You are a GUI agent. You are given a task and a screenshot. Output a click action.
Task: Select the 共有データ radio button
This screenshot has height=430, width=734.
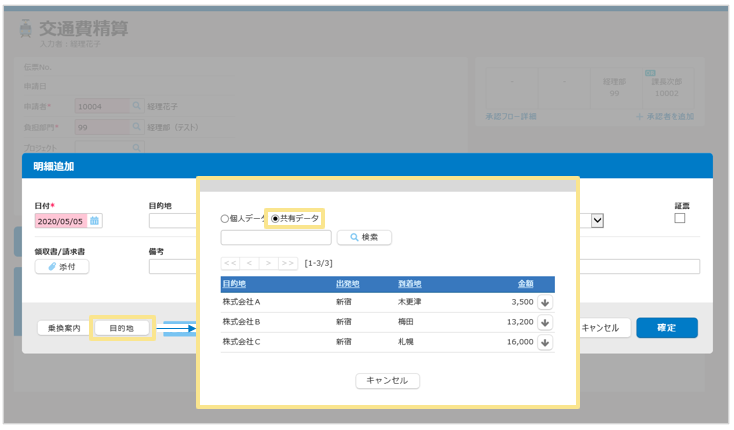[x=276, y=218]
